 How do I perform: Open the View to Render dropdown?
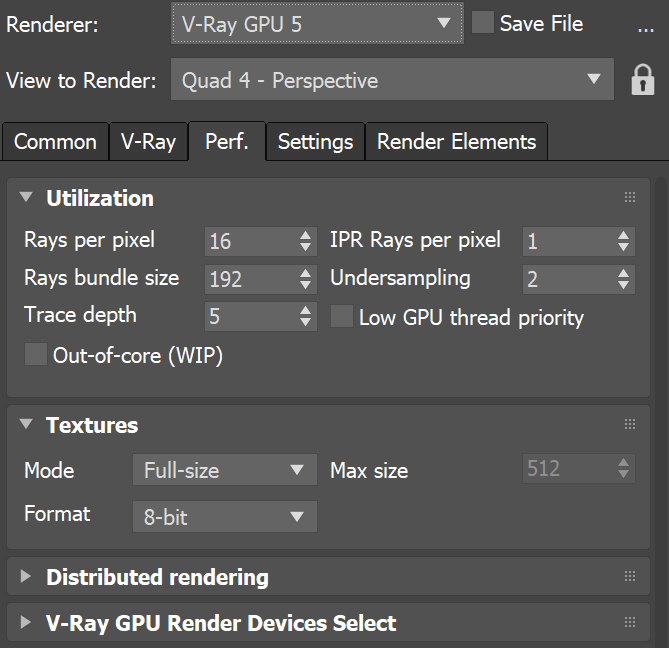pyautogui.click(x=391, y=80)
